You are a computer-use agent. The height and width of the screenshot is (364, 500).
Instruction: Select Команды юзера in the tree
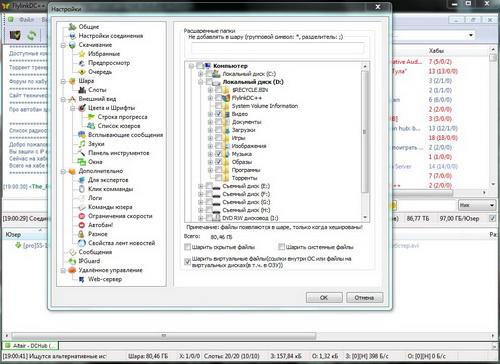(x=110, y=207)
